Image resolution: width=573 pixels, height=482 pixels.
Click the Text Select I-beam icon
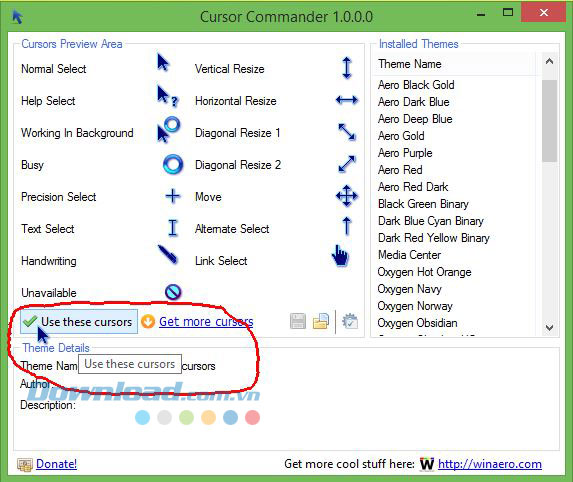click(x=172, y=228)
